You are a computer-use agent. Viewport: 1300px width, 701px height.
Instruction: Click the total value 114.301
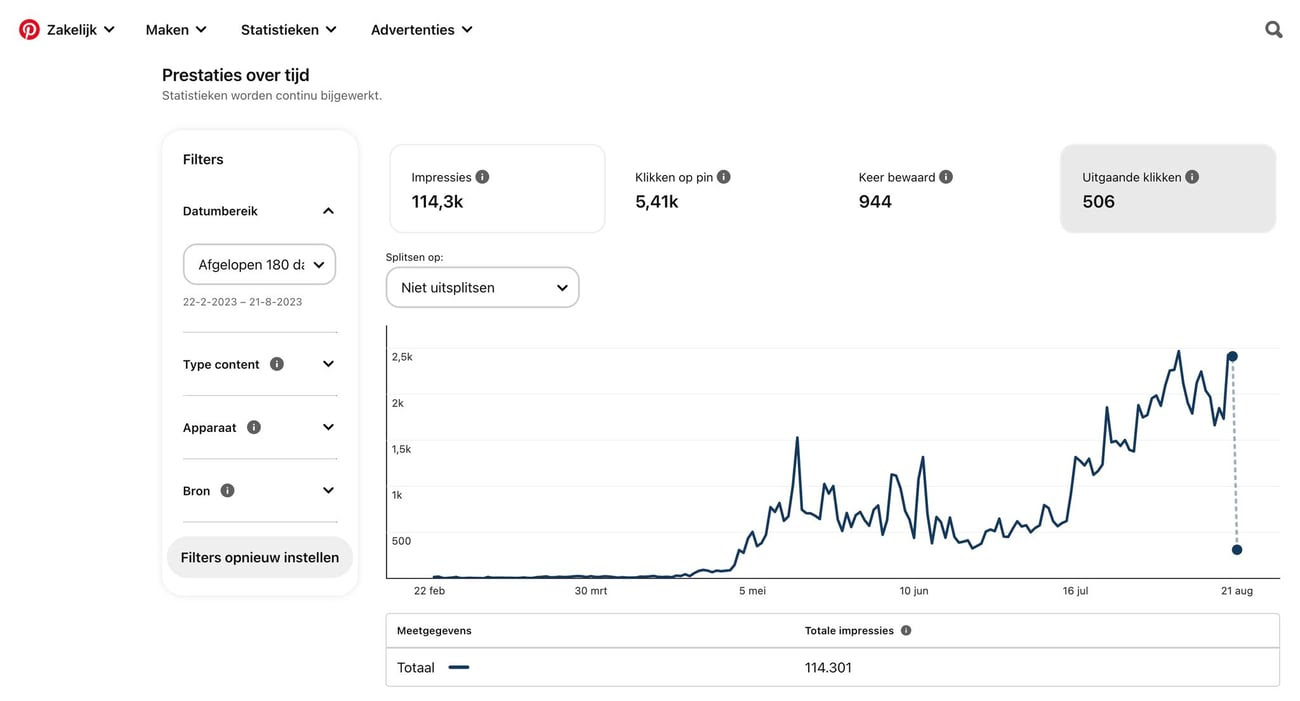tap(828, 667)
